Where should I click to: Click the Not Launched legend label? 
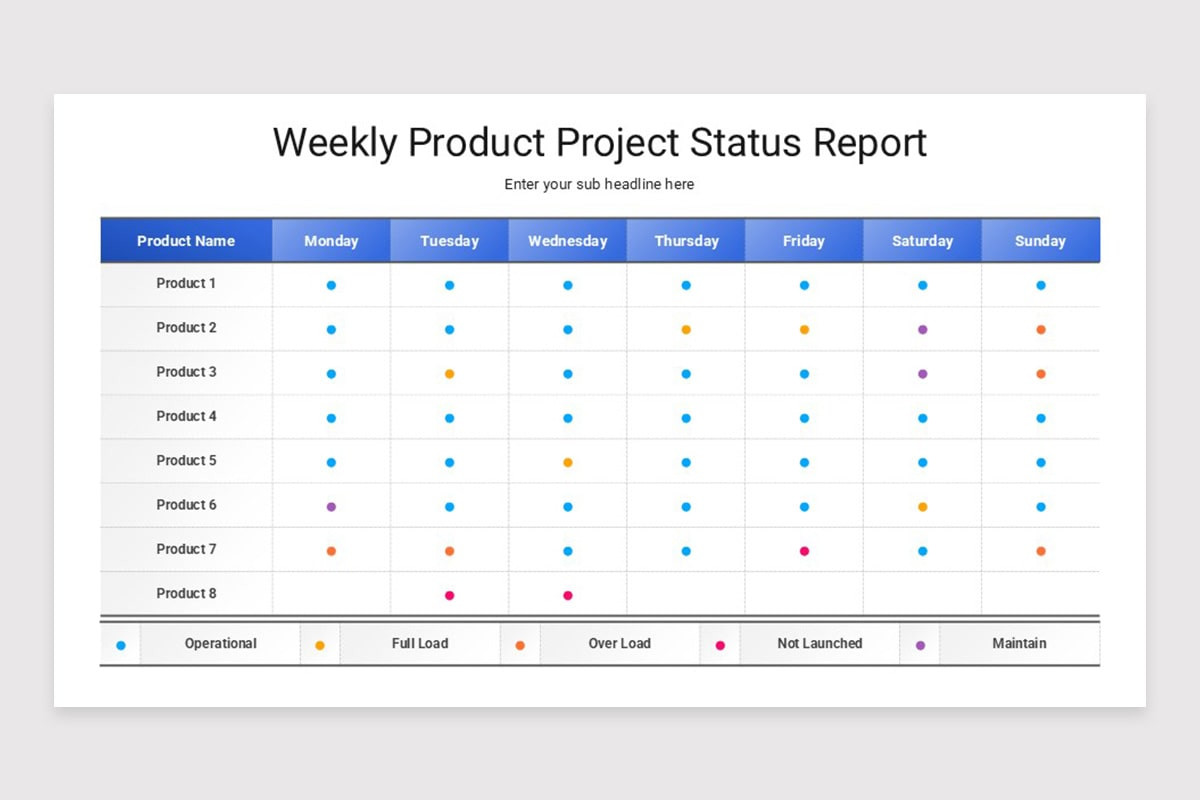[819, 644]
